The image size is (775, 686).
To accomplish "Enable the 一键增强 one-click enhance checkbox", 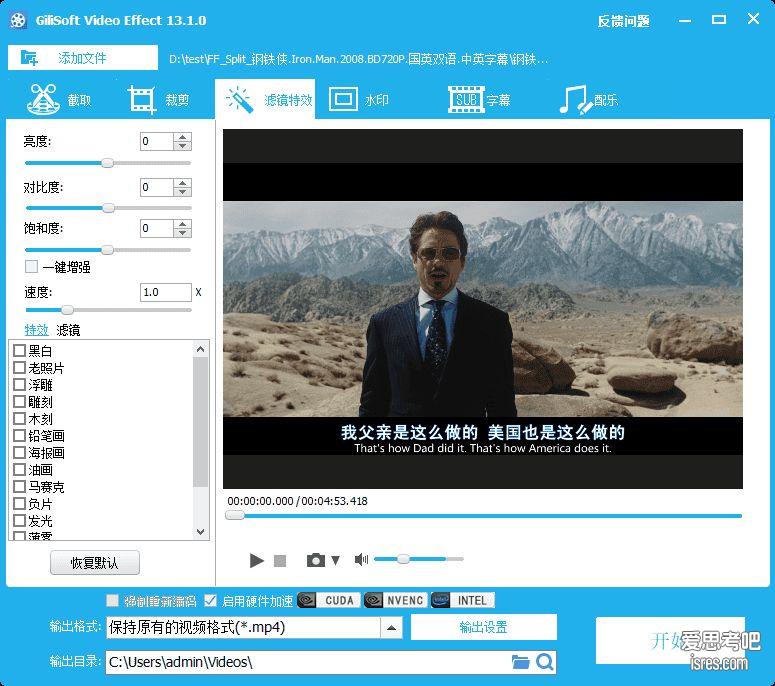I will point(31,267).
